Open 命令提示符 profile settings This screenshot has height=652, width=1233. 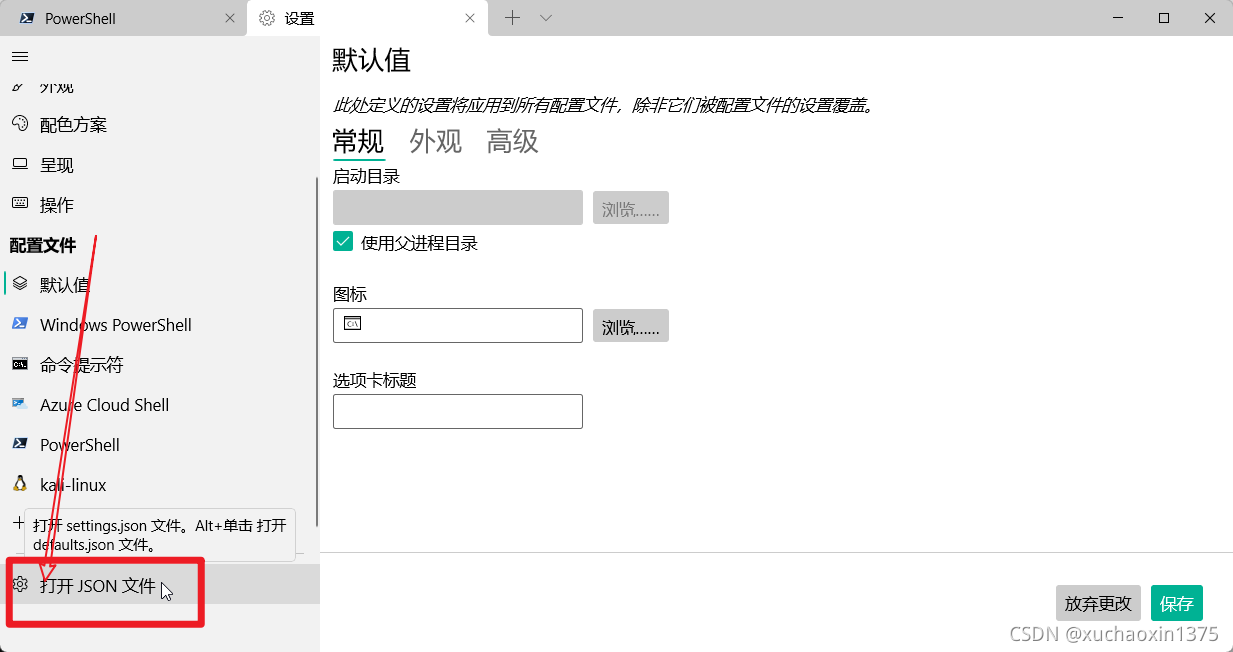point(160,364)
